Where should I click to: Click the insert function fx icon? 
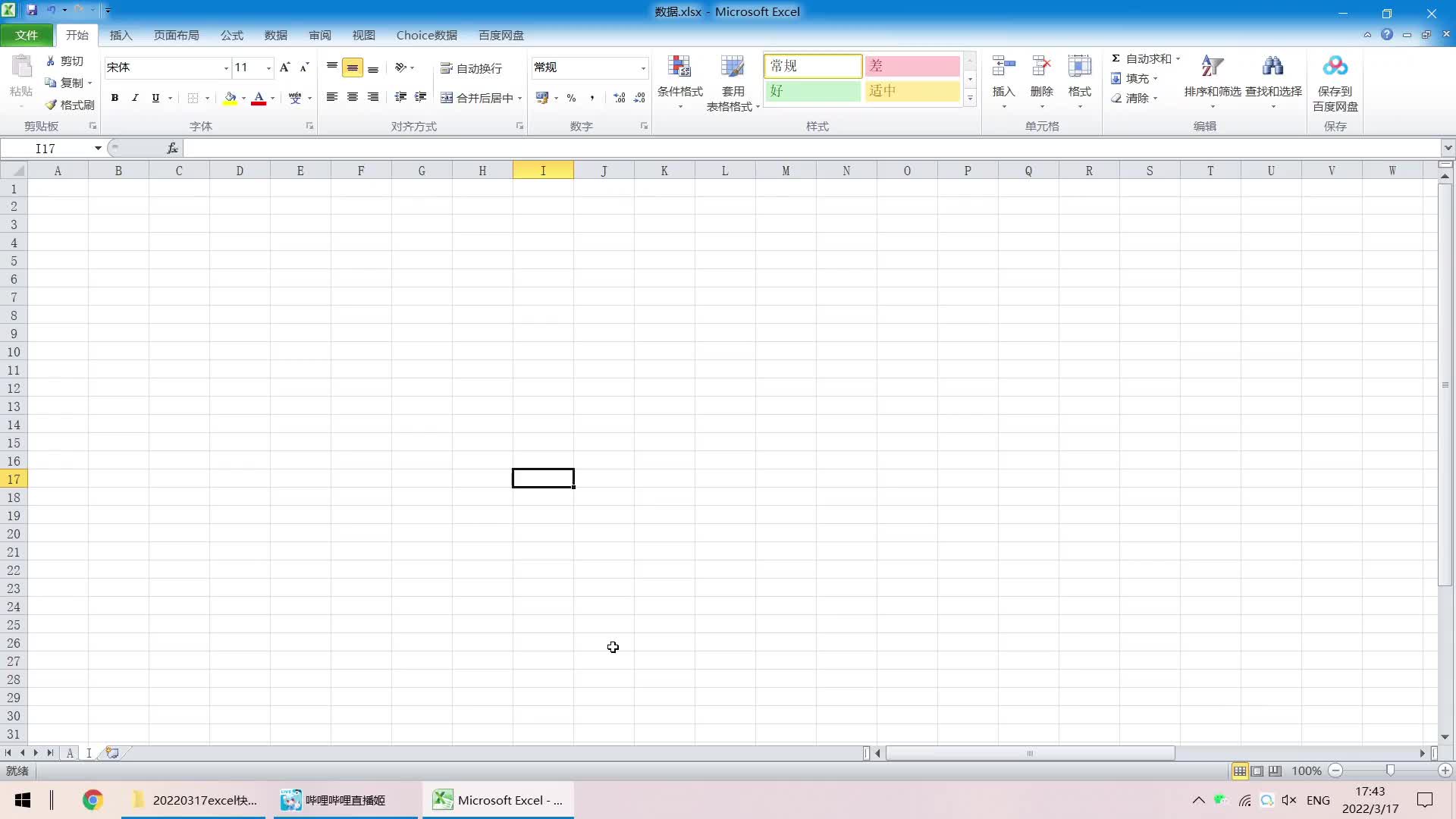click(172, 149)
